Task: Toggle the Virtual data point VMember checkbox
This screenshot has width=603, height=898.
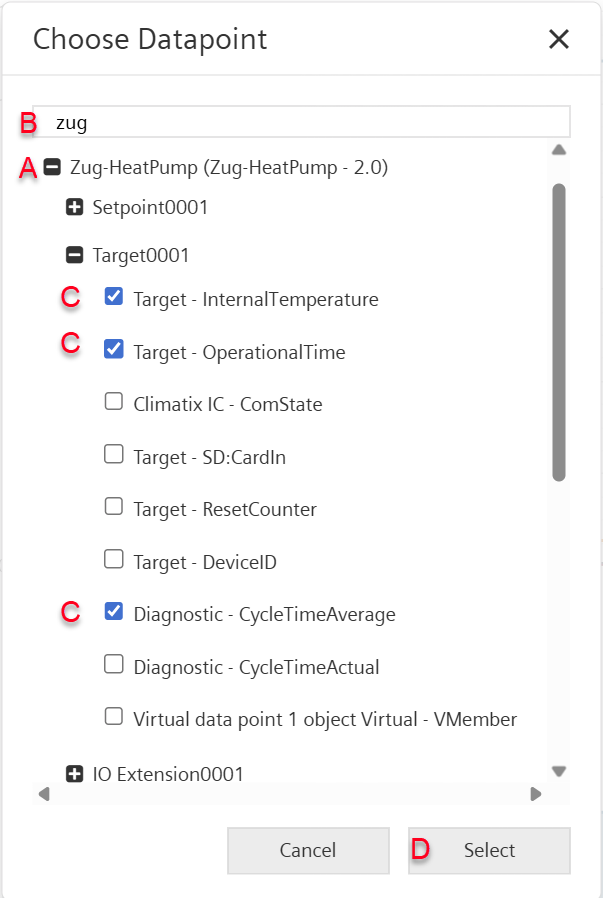Action: tap(114, 717)
